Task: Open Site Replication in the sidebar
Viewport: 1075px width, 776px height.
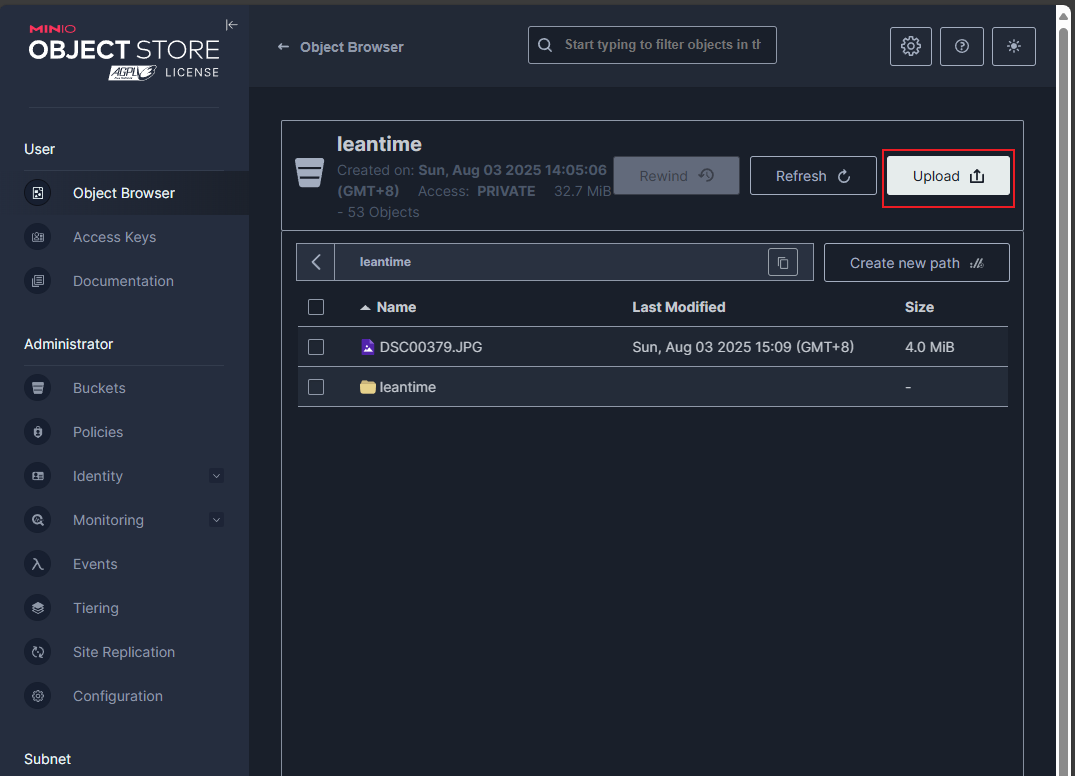Action: click(x=124, y=652)
